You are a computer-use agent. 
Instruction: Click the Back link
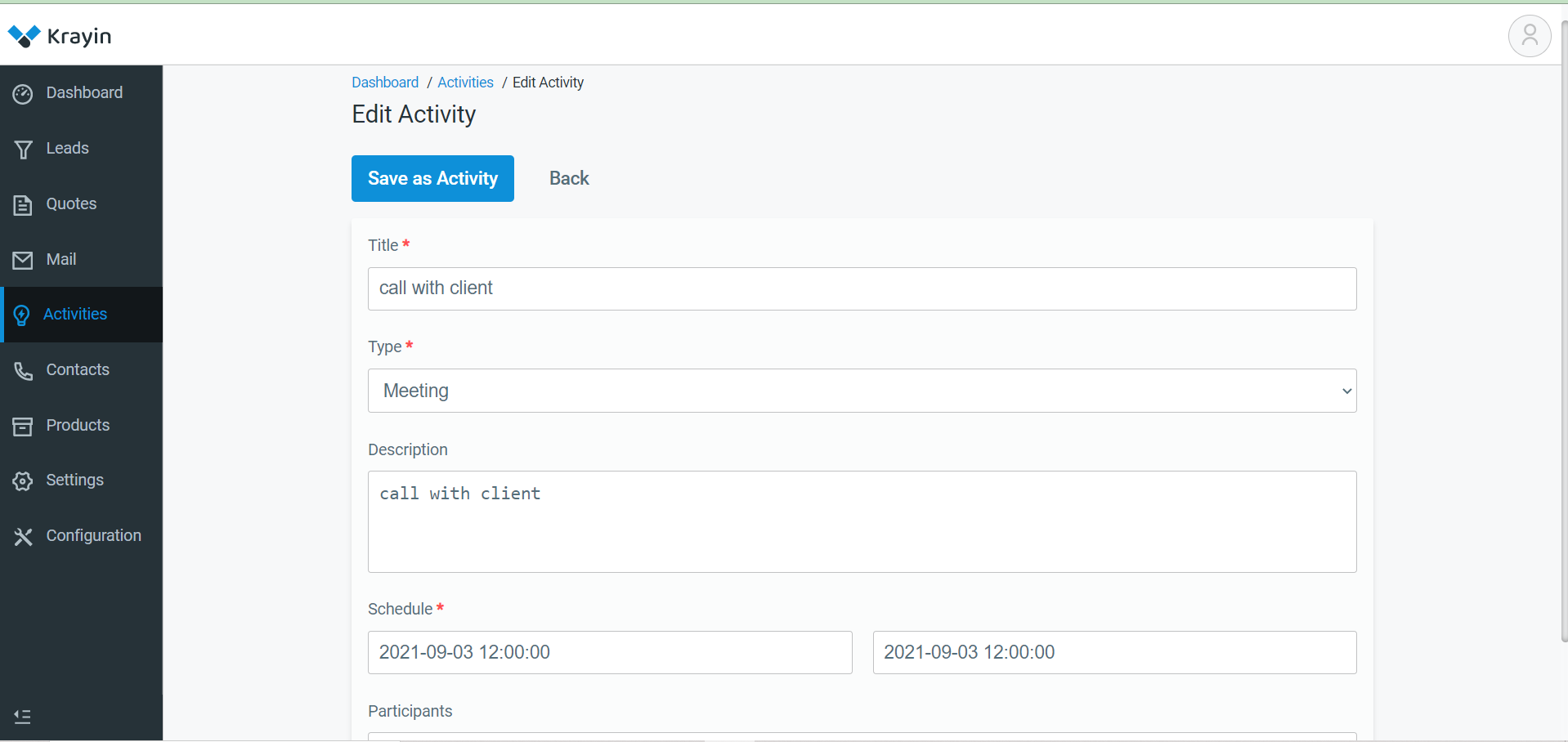[569, 178]
